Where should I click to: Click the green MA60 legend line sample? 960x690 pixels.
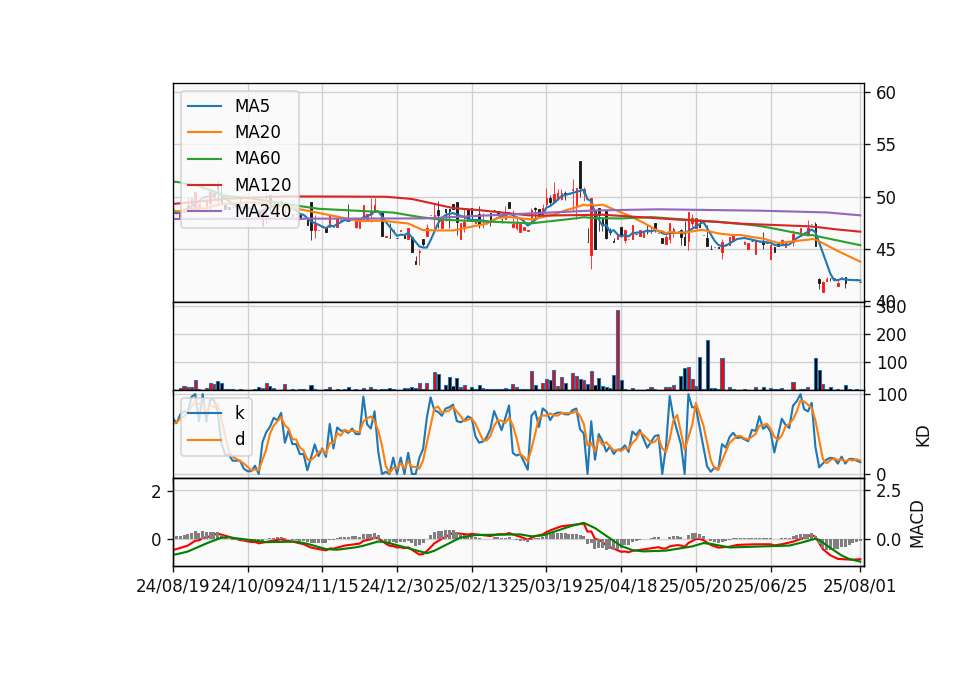pos(204,159)
